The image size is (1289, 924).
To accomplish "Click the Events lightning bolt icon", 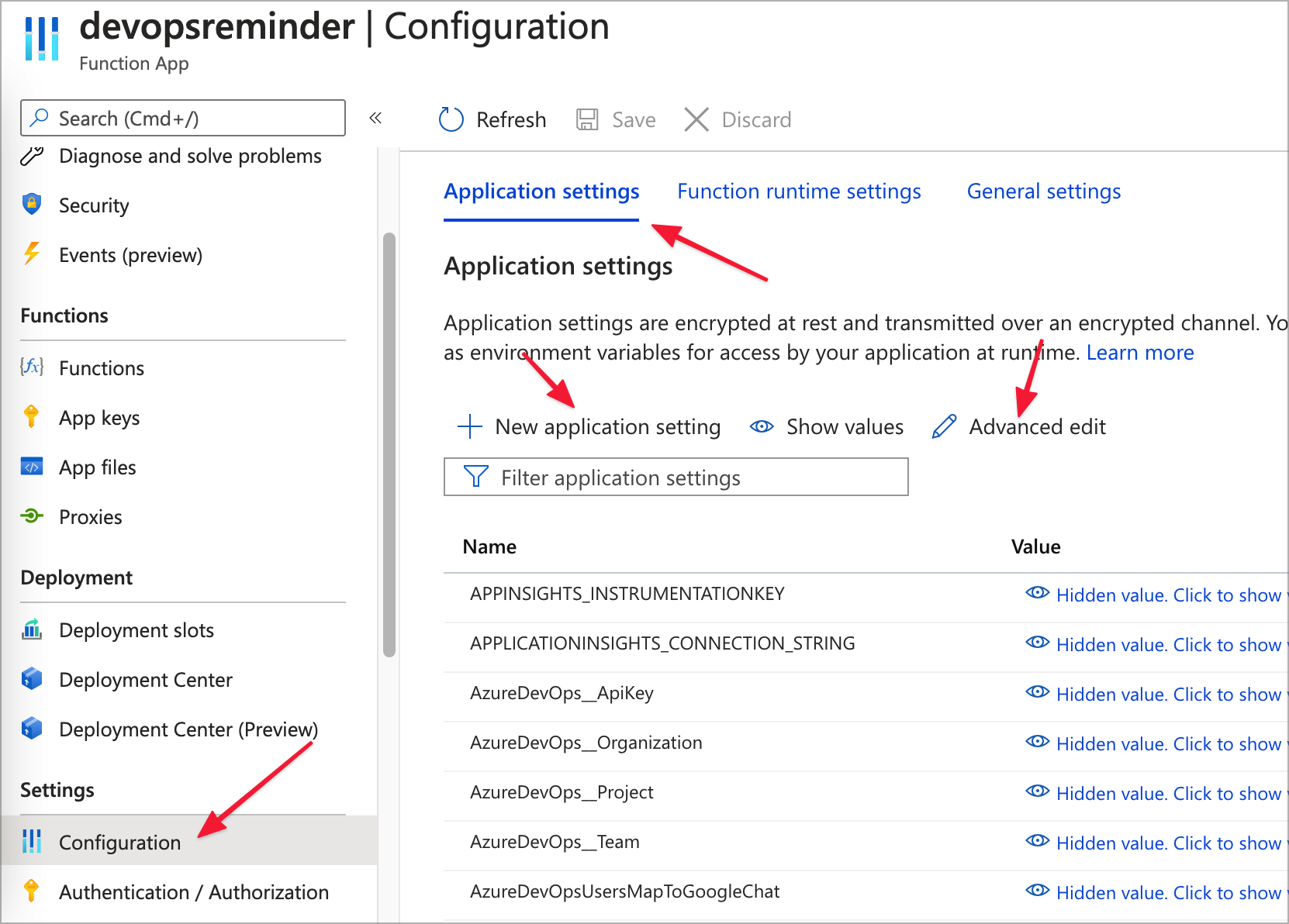I will [32, 253].
